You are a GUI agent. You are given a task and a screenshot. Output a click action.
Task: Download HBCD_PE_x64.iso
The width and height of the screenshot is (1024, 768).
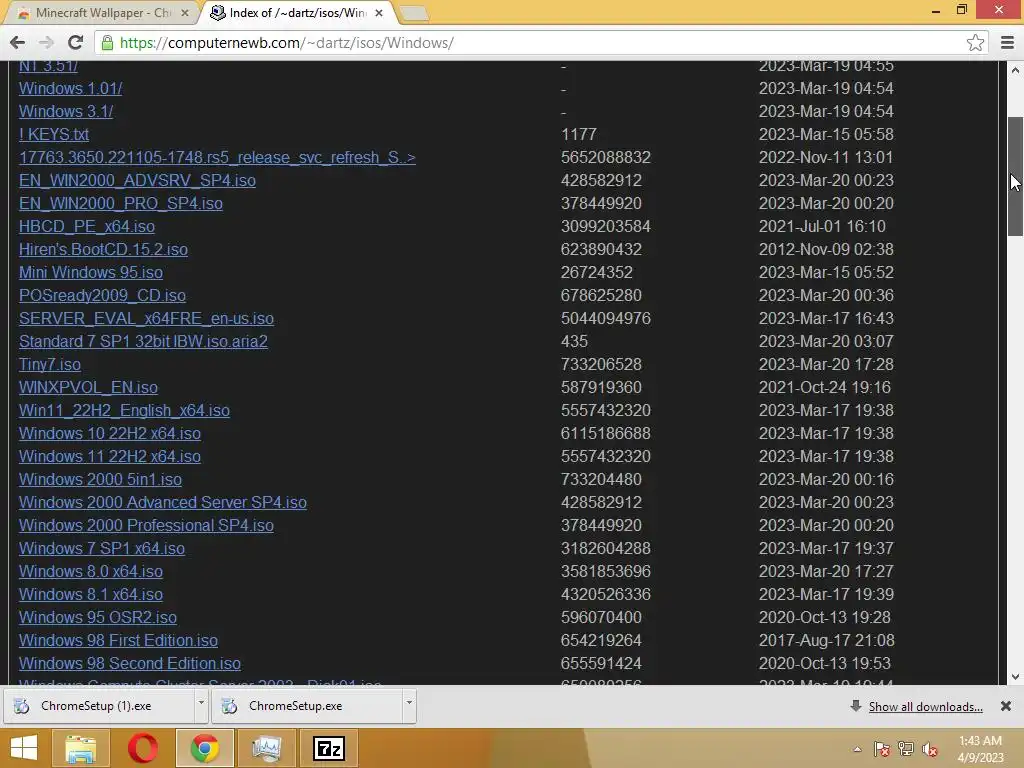point(87,227)
